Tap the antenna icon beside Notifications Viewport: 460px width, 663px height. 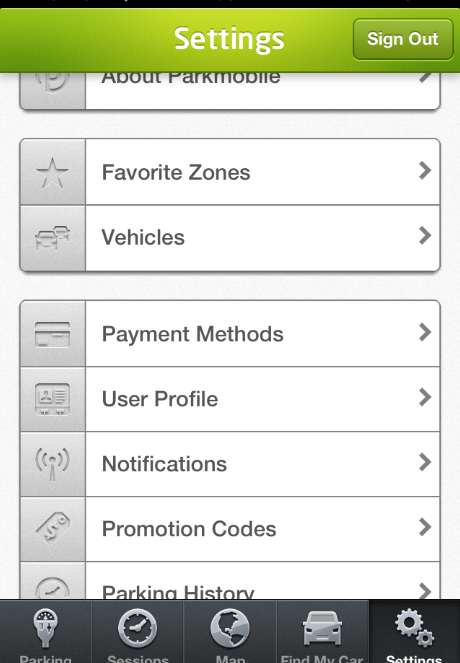pyautogui.click(x=52, y=464)
